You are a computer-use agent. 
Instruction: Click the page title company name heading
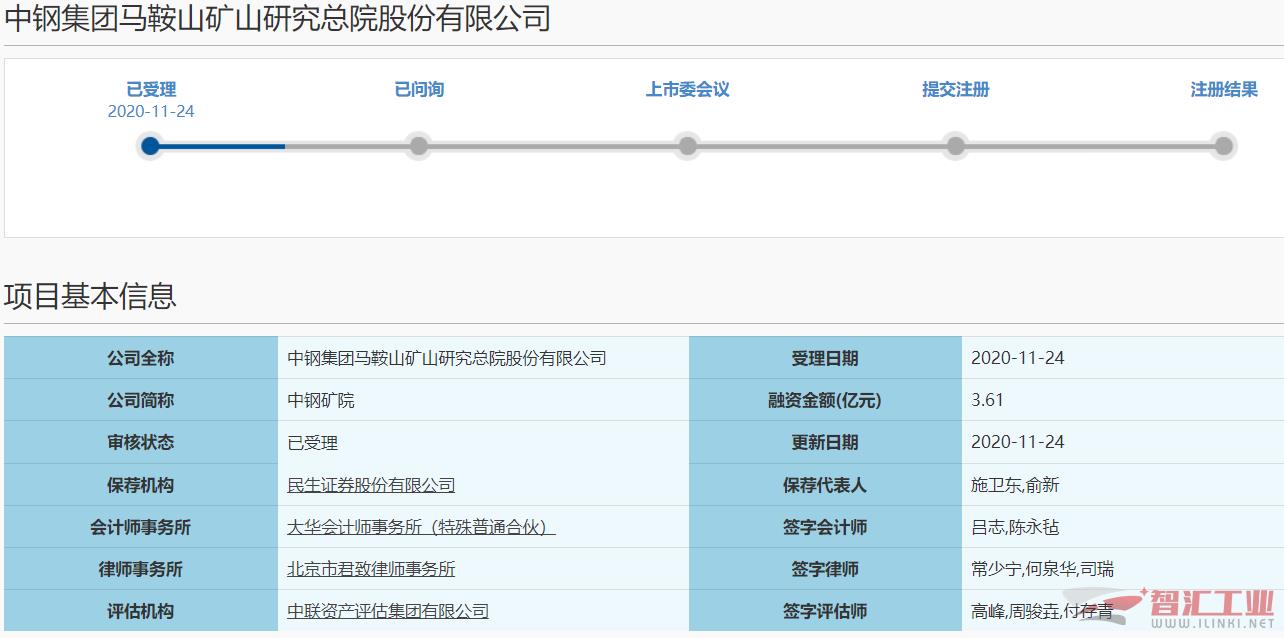pyautogui.click(x=278, y=18)
